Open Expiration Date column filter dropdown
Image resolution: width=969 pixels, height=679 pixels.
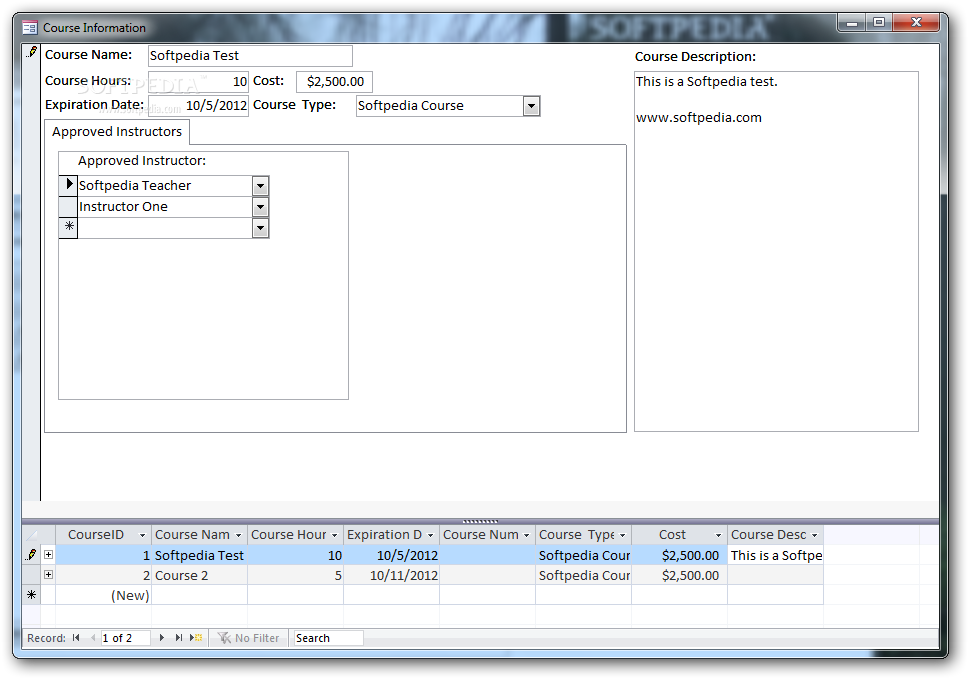(x=431, y=535)
